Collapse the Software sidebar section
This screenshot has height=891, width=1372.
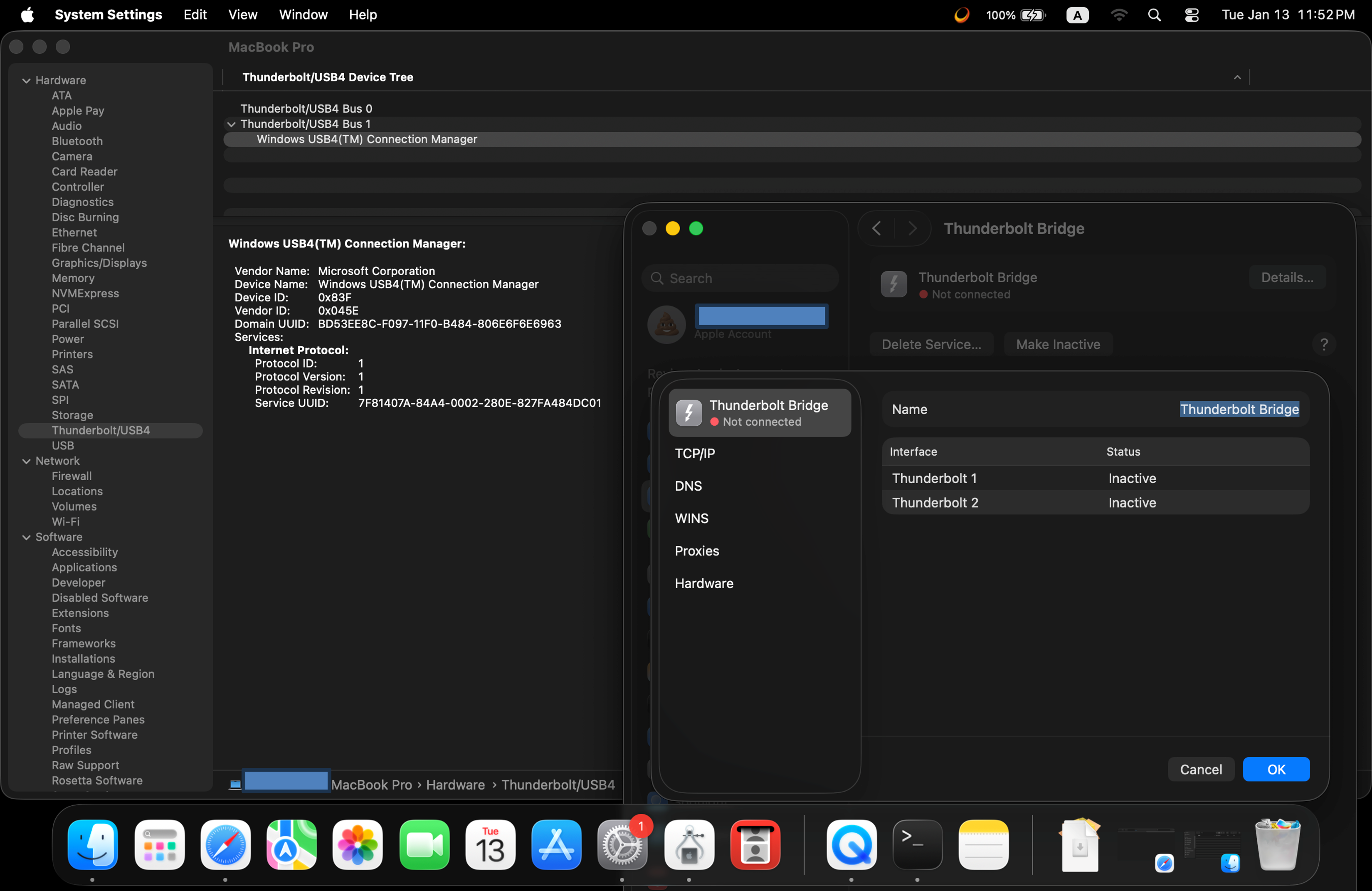26,537
